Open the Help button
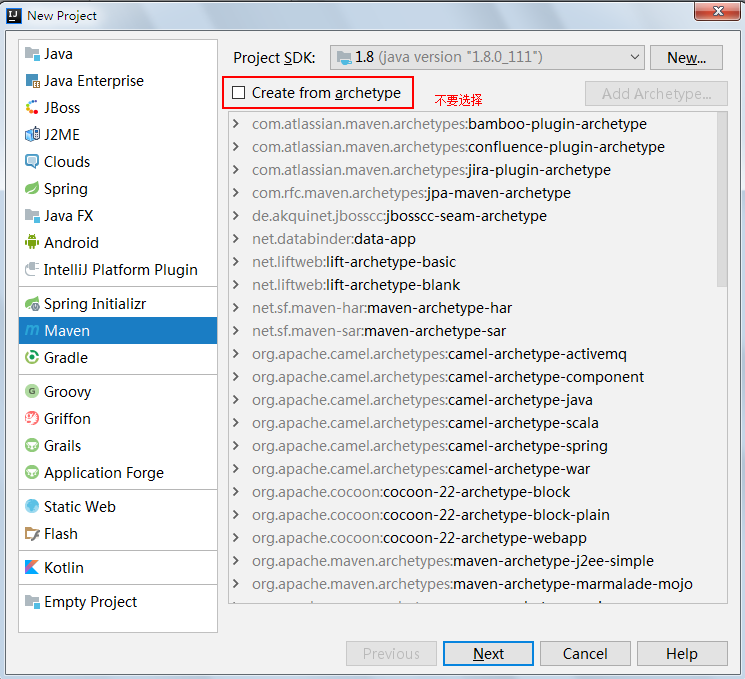 pyautogui.click(x=682, y=654)
